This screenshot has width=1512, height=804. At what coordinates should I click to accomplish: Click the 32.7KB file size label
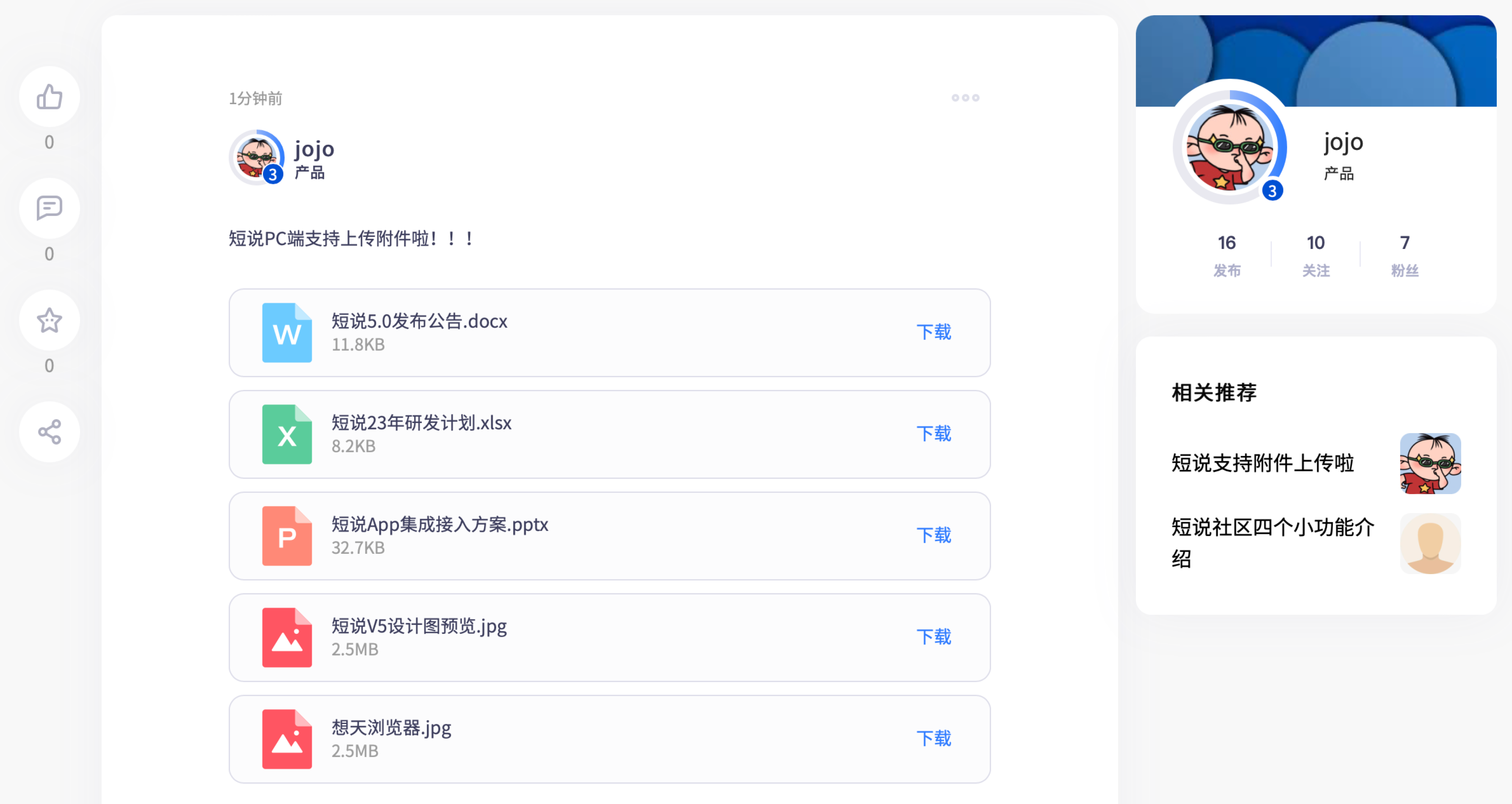(358, 547)
